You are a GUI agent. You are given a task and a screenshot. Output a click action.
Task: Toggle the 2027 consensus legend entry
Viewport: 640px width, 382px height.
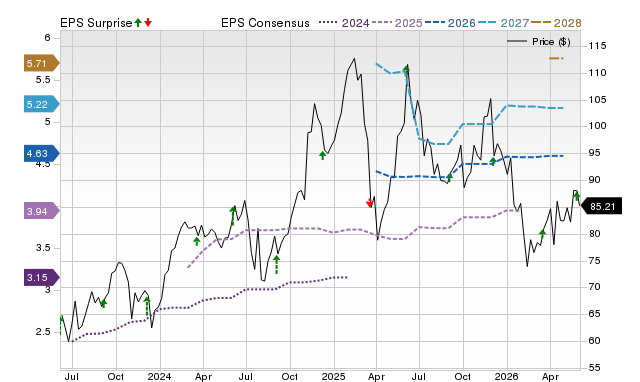tap(503, 23)
